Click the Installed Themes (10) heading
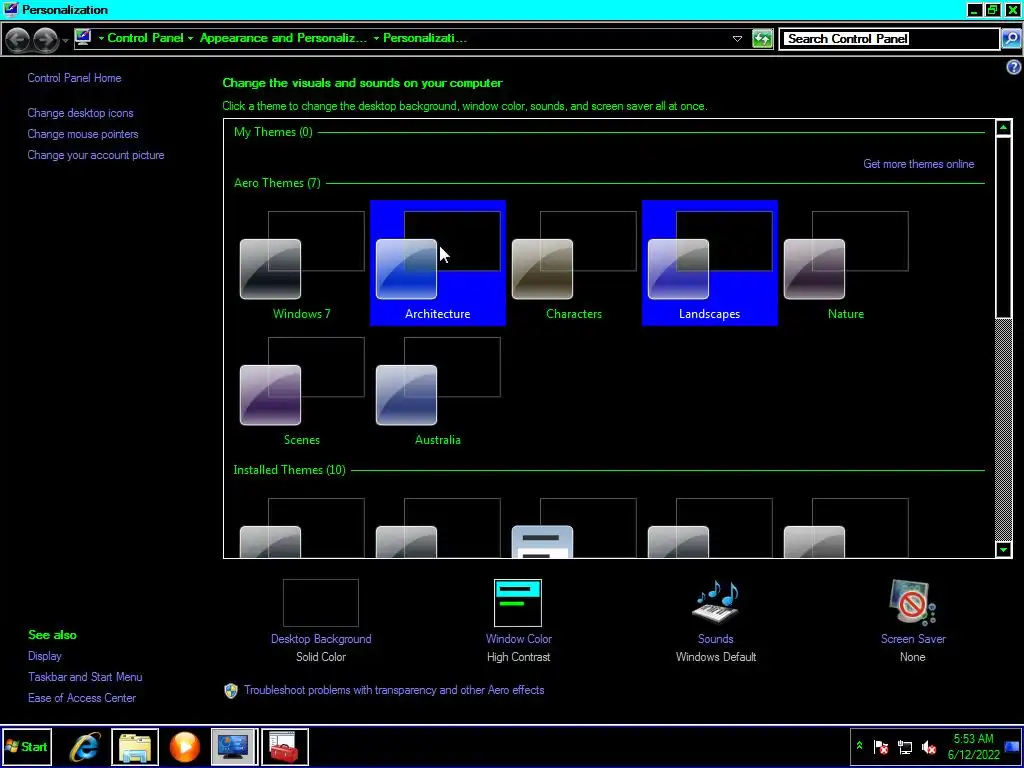Viewport: 1024px width, 768px height. click(x=289, y=470)
